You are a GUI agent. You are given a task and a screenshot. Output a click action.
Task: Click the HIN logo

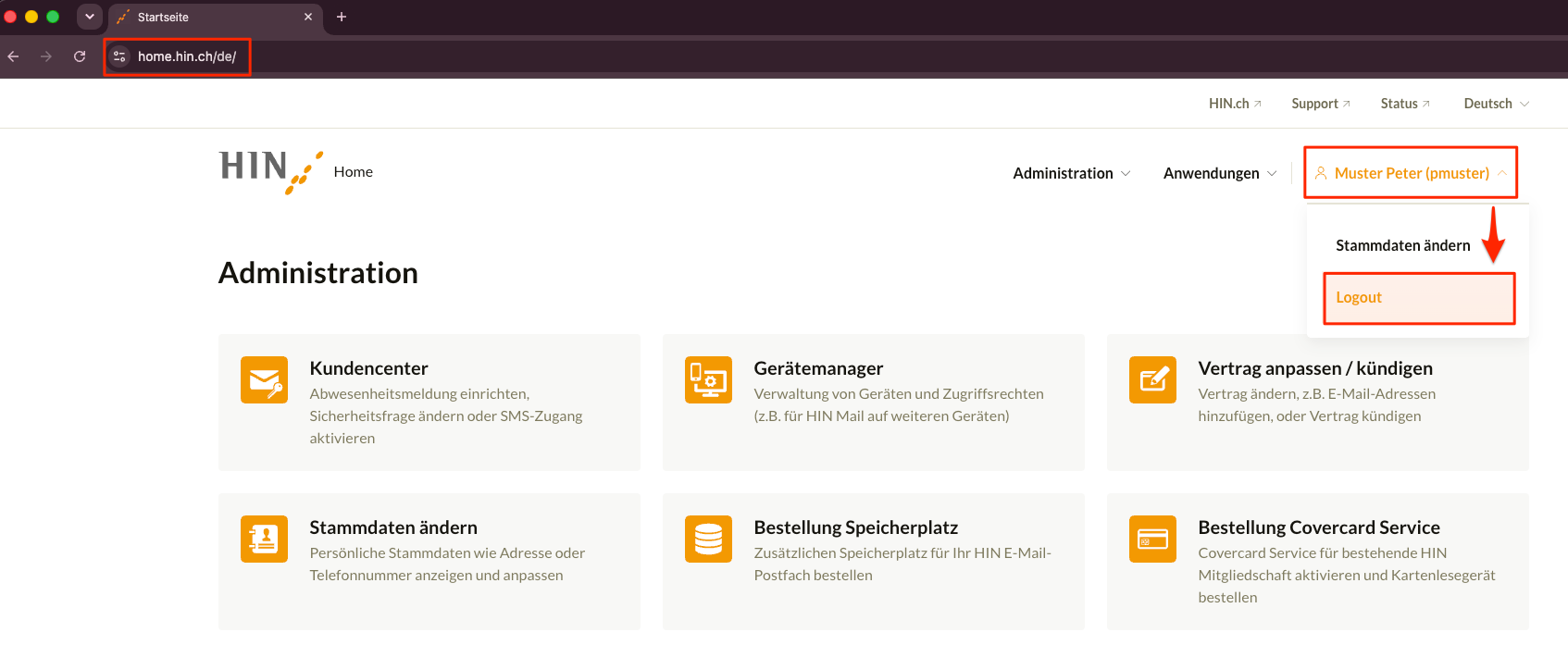pos(271,172)
